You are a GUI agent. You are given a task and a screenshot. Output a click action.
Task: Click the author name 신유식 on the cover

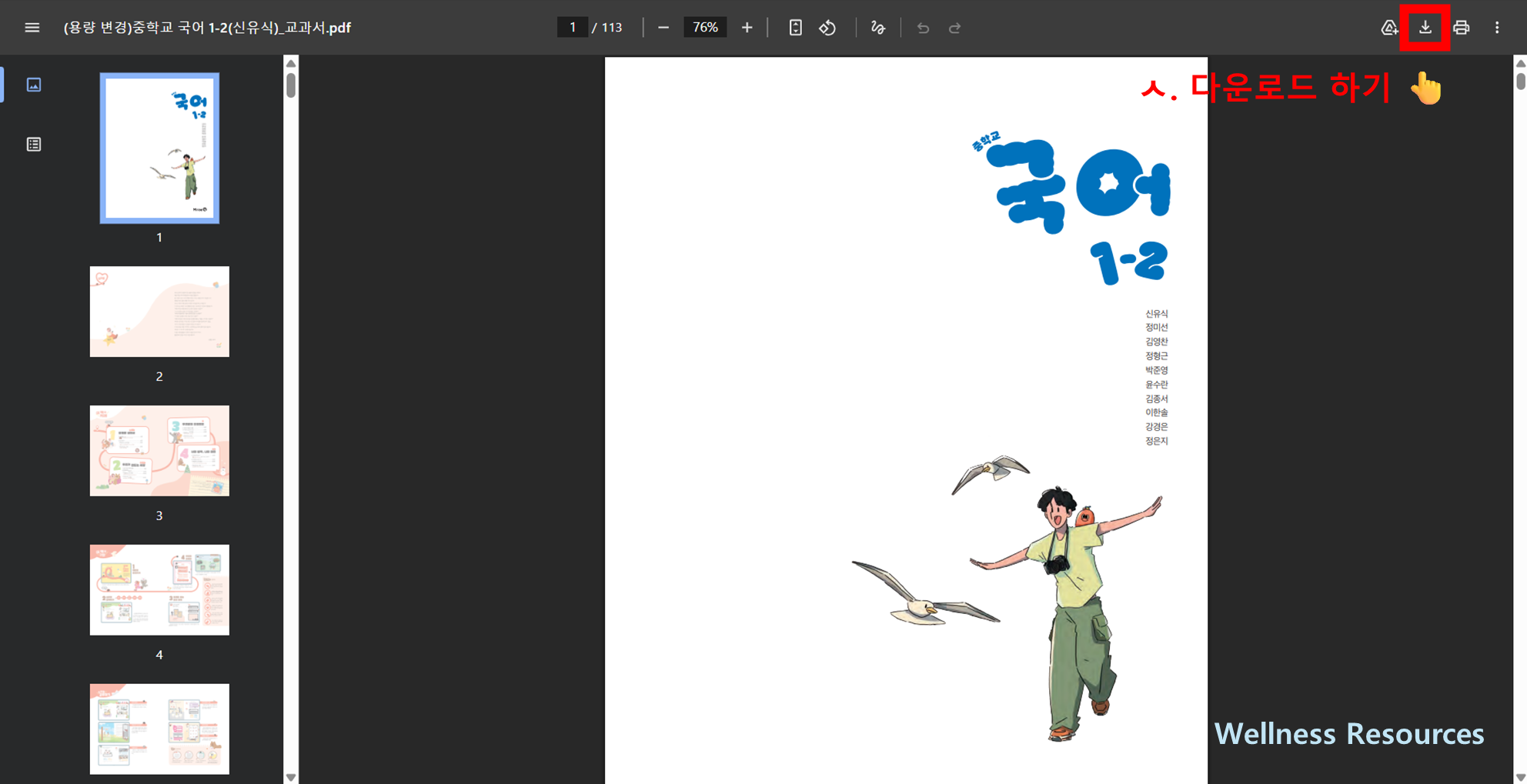pyautogui.click(x=1156, y=314)
